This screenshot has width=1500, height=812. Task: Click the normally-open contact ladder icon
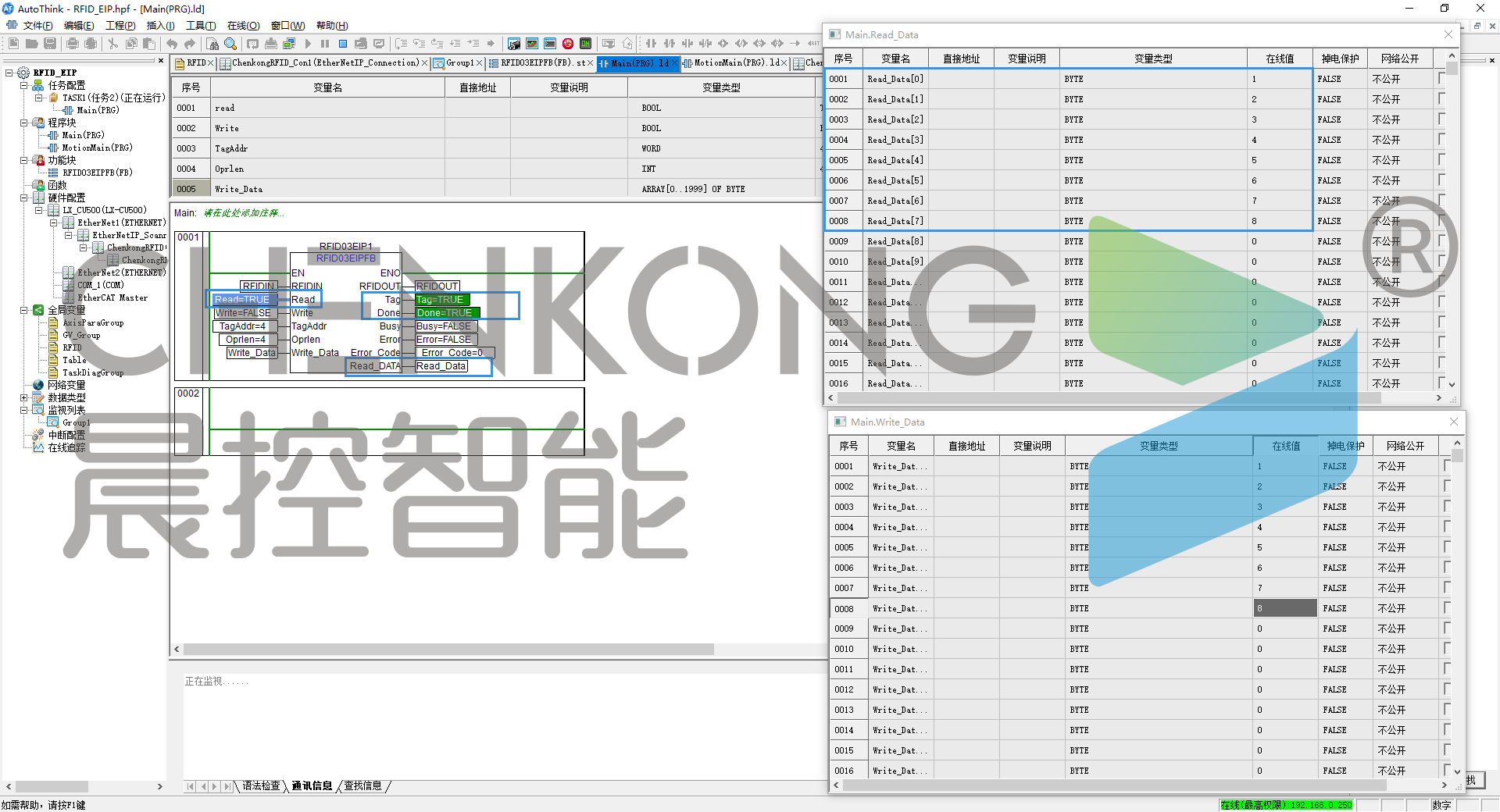click(x=651, y=44)
